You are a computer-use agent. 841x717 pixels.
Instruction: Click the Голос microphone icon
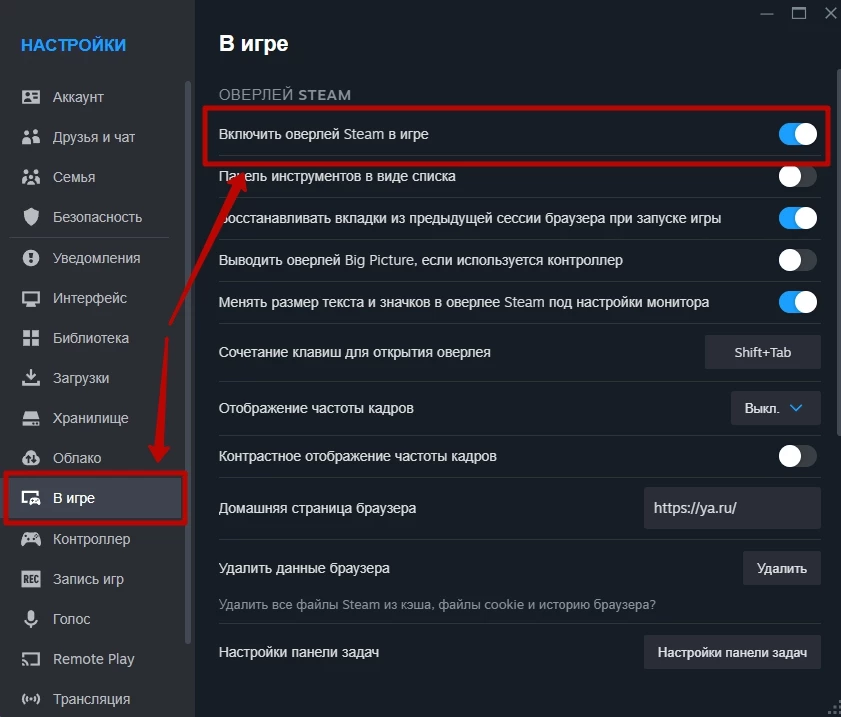[31, 619]
